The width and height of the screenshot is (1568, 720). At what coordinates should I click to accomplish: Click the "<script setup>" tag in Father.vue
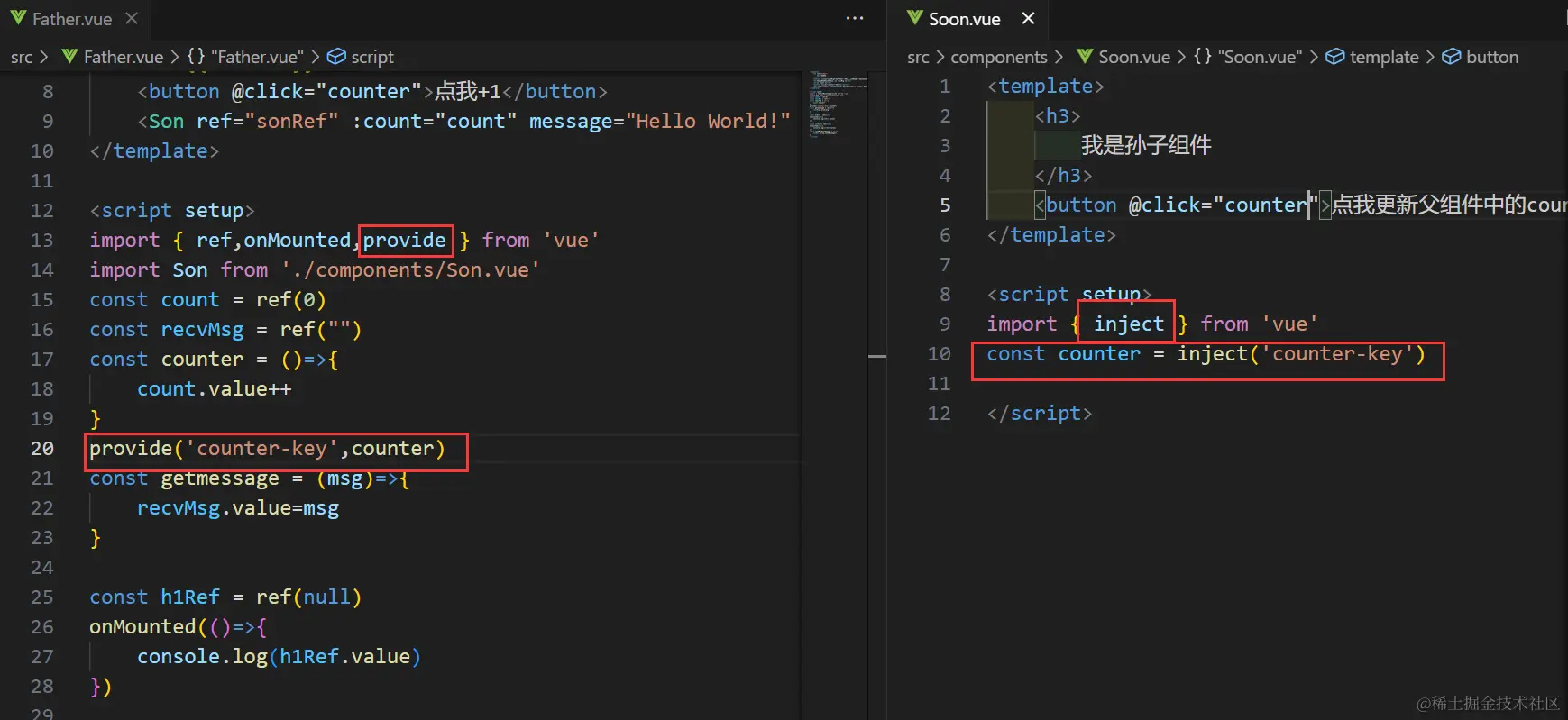pyautogui.click(x=172, y=211)
